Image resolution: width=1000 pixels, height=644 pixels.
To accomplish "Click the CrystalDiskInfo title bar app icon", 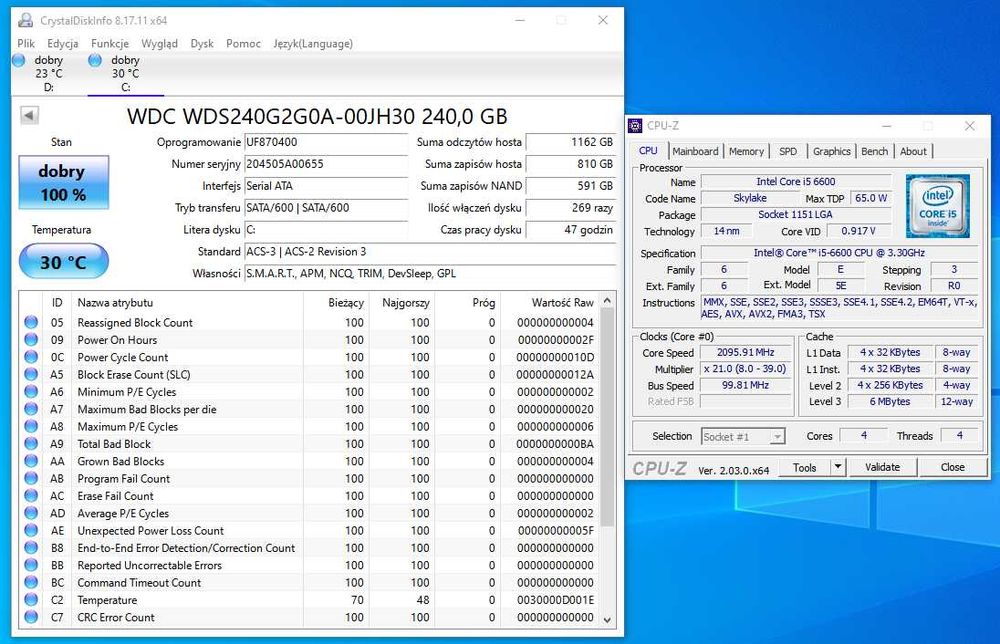I will (26, 20).
